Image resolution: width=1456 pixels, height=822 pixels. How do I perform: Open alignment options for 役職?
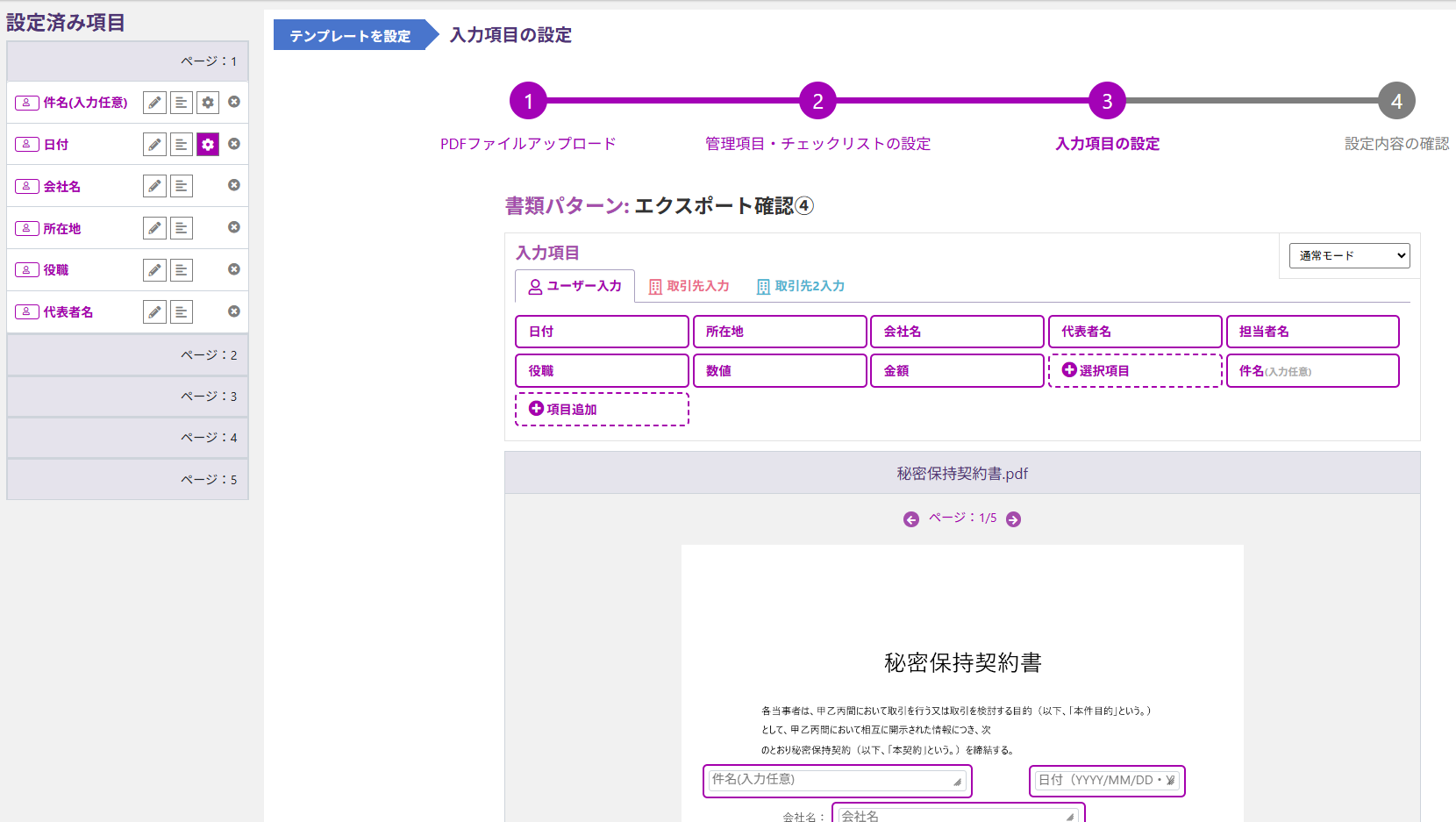coord(182,270)
